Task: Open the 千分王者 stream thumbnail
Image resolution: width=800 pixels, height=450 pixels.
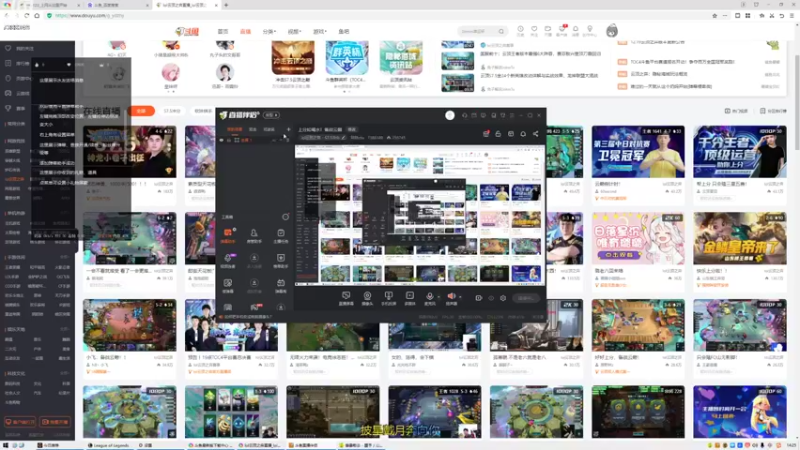Action: point(739,152)
